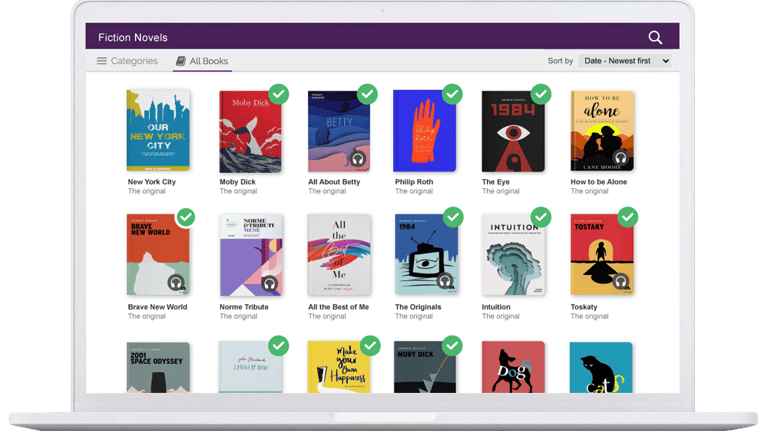The image size is (768, 431).
Task: Open the Toskaty title link
Action: (584, 307)
